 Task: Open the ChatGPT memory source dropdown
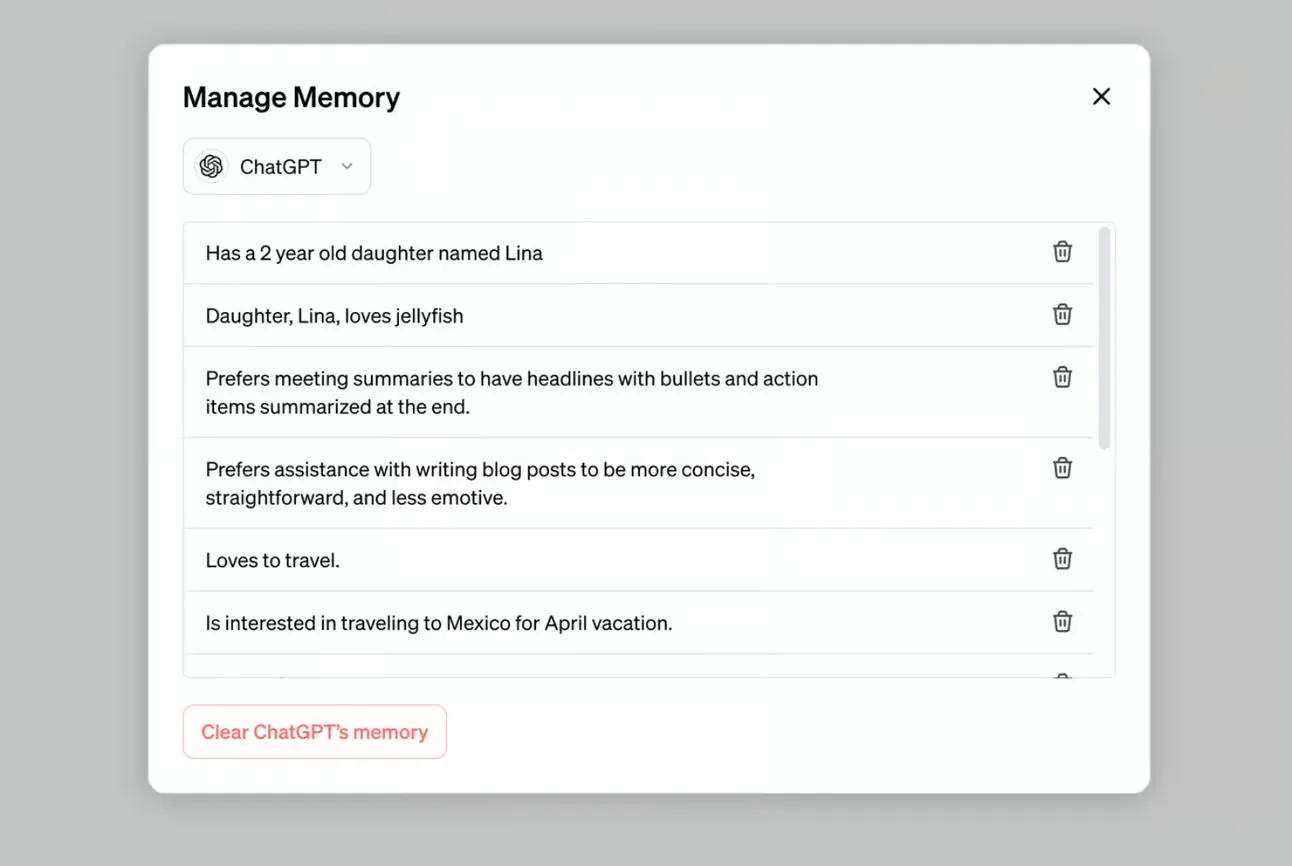point(276,166)
